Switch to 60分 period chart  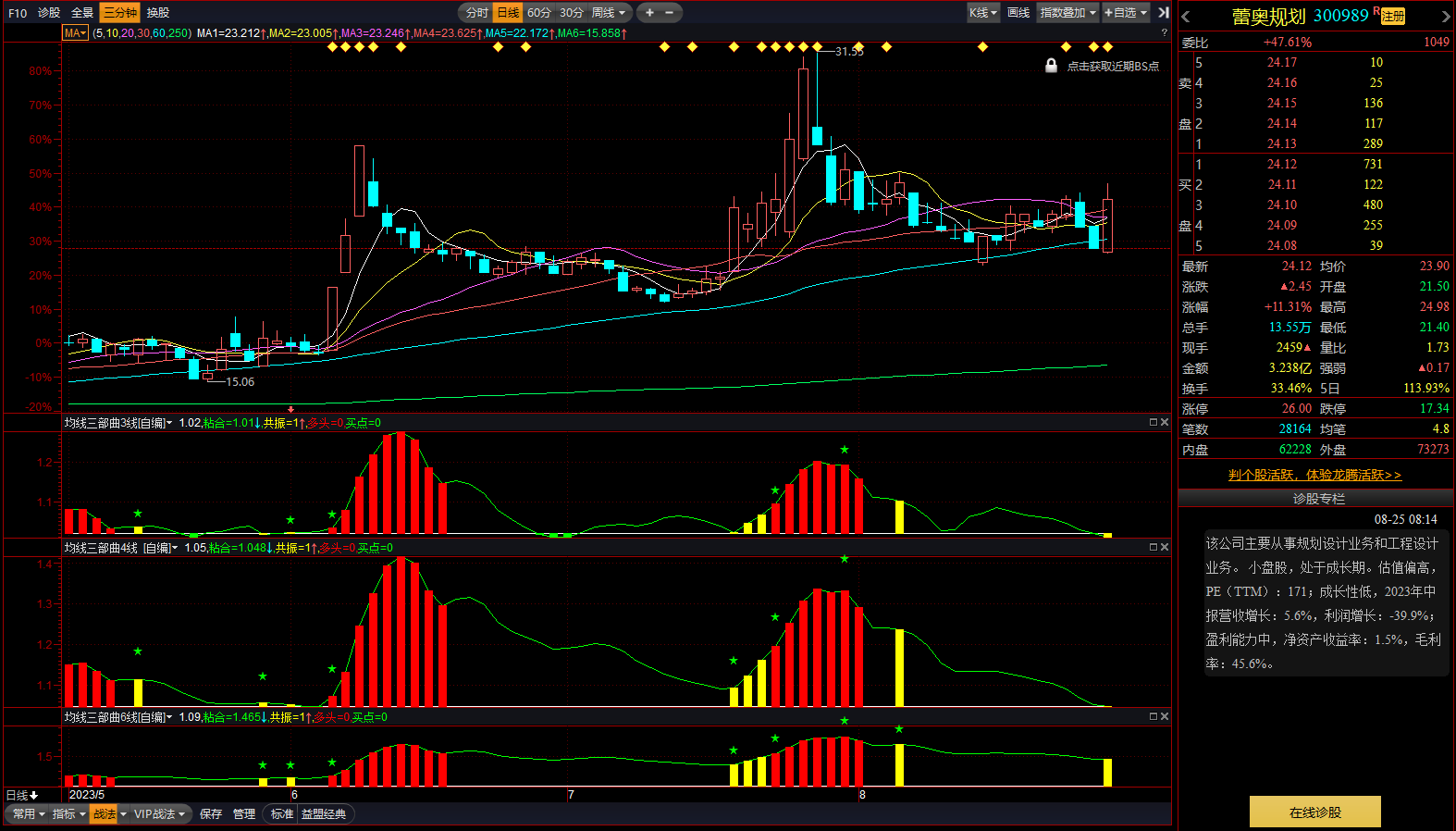[539, 13]
